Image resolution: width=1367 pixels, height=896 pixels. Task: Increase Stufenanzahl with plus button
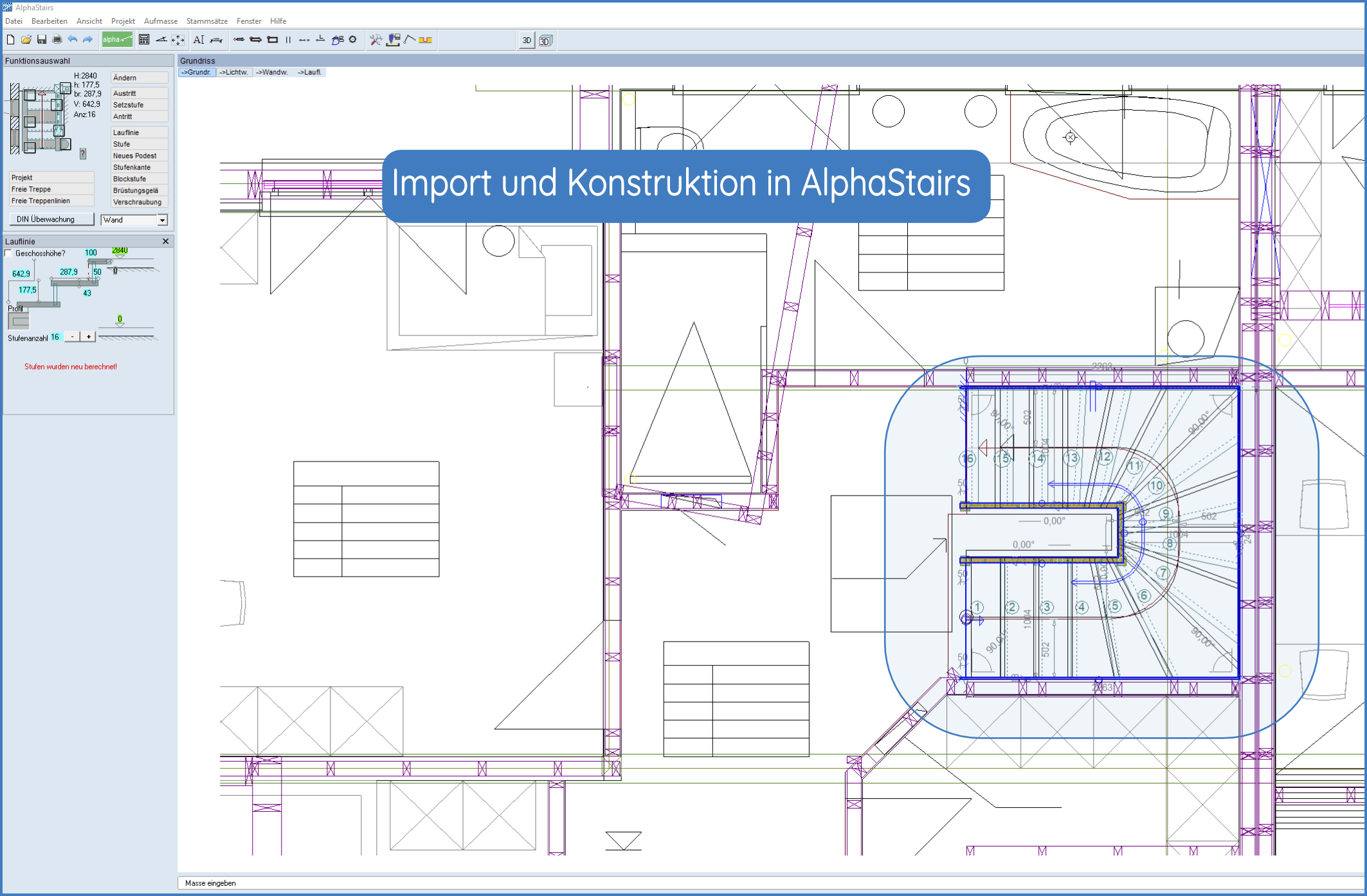click(88, 337)
